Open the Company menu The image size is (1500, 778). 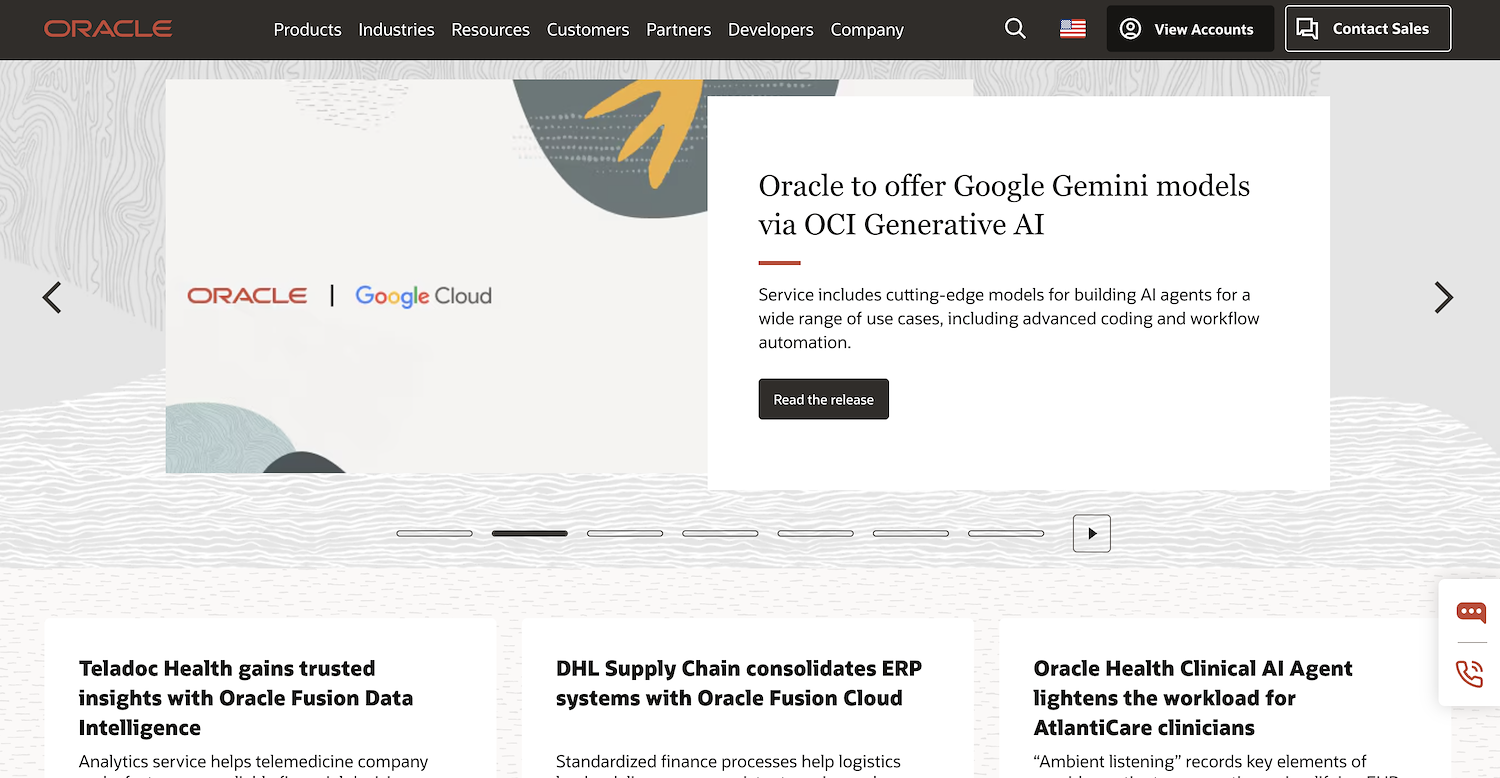tap(867, 30)
